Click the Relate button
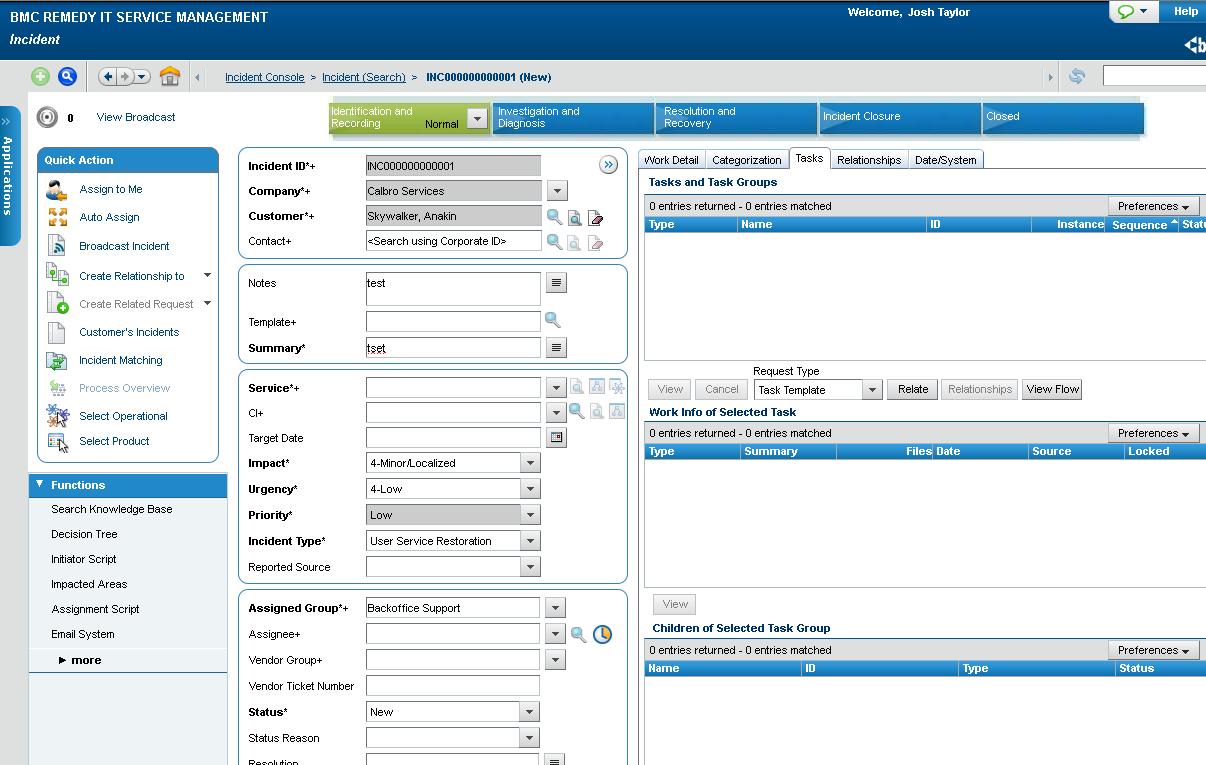 tap(913, 390)
